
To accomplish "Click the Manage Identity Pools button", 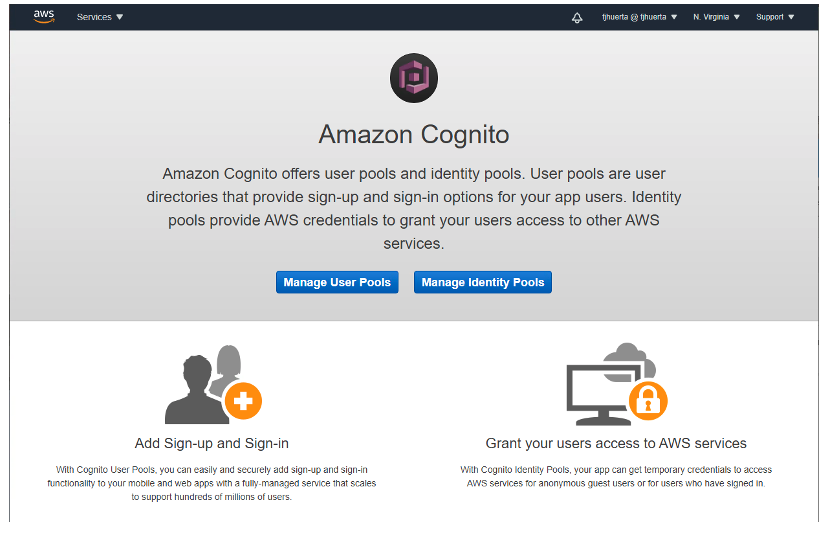I will click(483, 282).
